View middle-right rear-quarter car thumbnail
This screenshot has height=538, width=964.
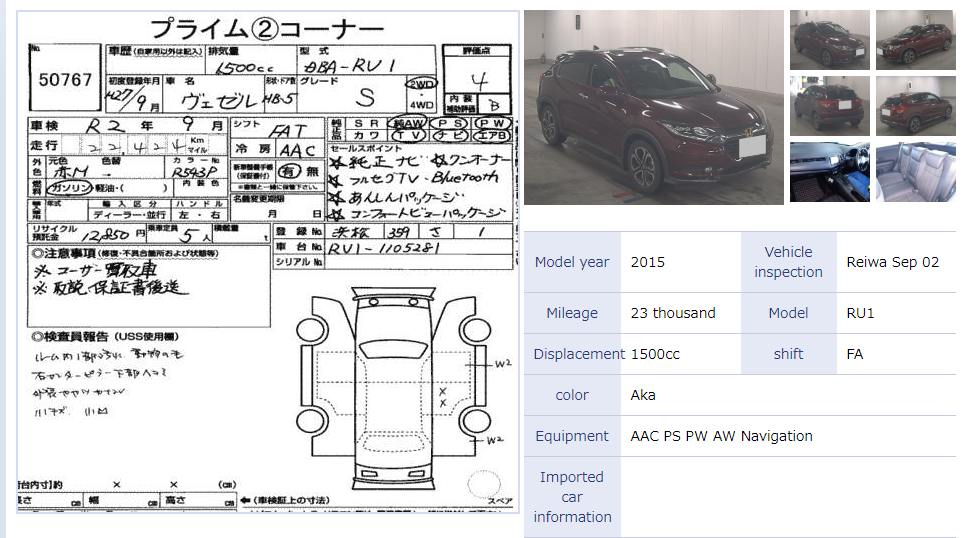point(915,106)
